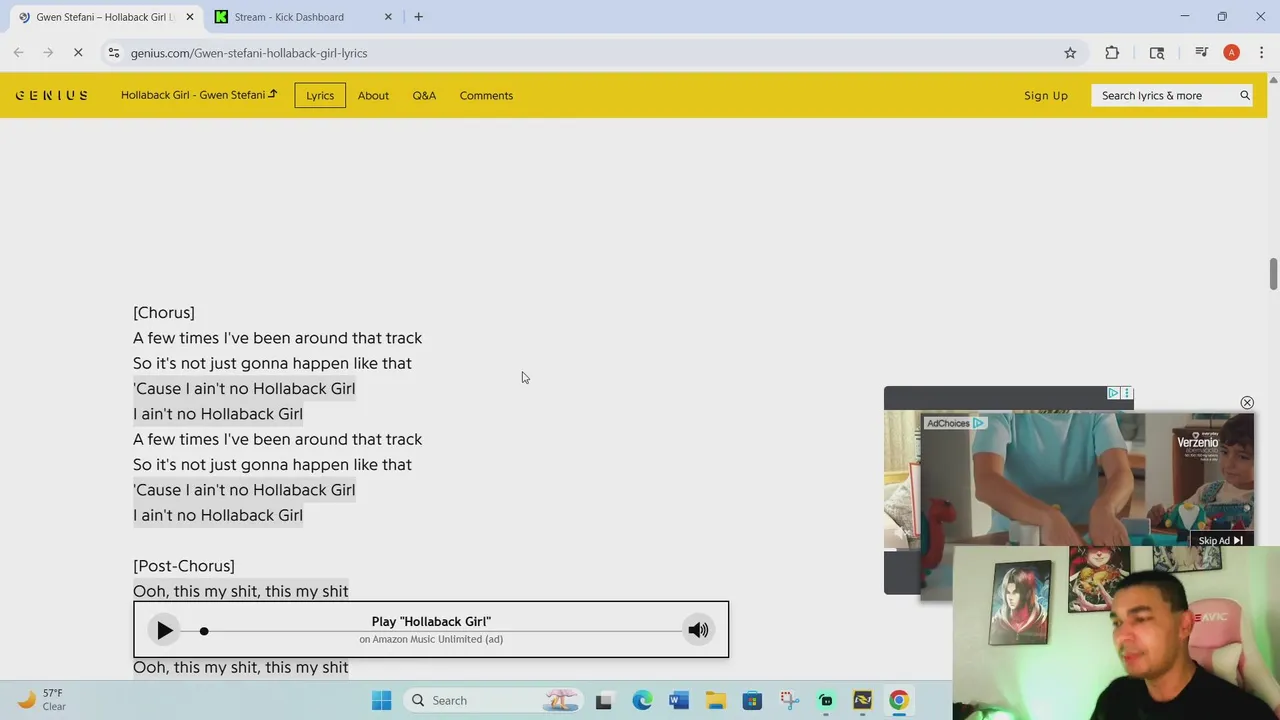This screenshot has height=720, width=1280.
Task: Open Snipping Tool from taskbar
Action: 789,701
